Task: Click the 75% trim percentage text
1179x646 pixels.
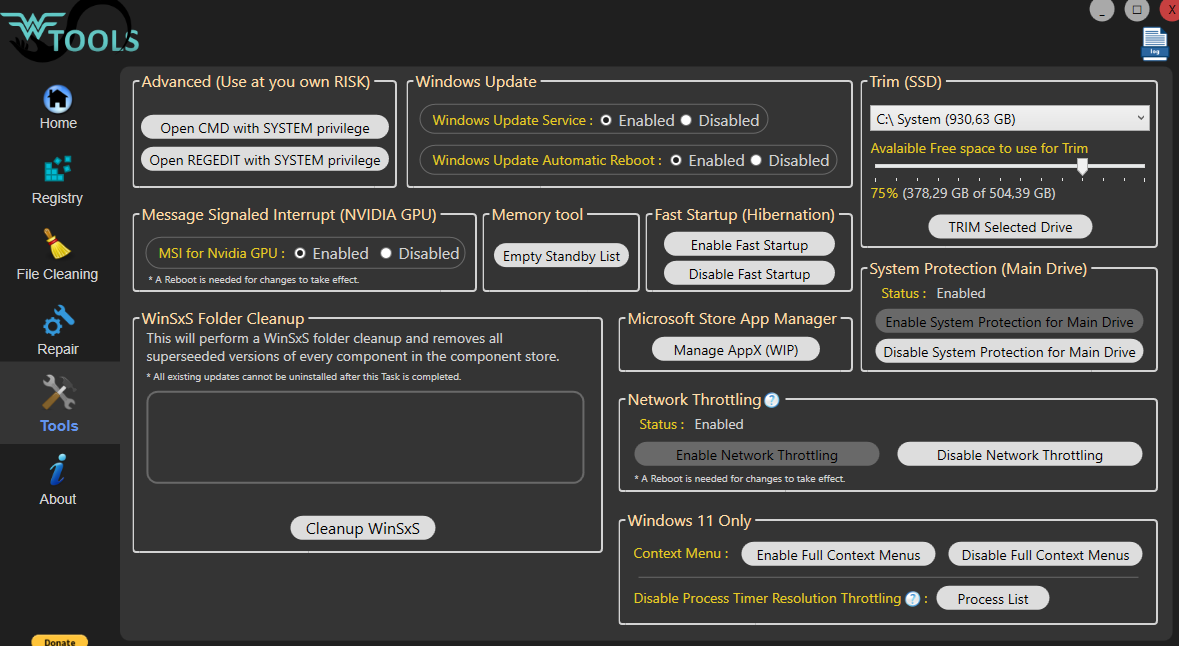Action: coord(884,193)
